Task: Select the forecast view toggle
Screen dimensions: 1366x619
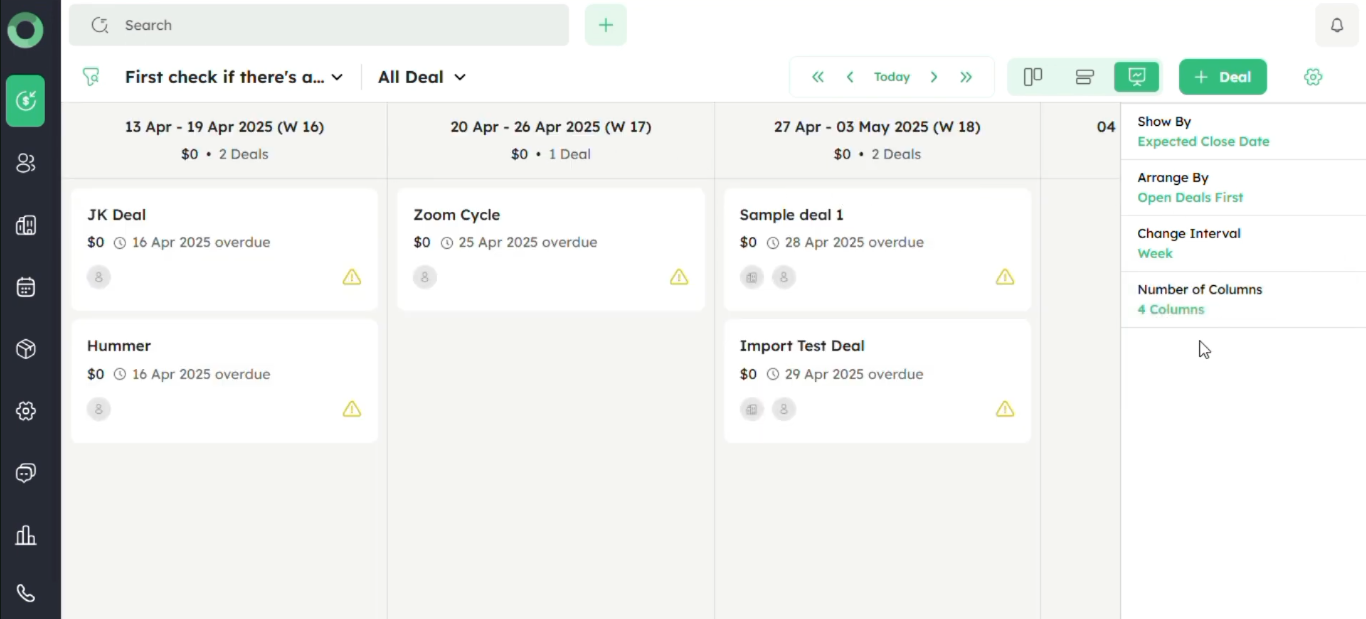Action: point(1136,77)
